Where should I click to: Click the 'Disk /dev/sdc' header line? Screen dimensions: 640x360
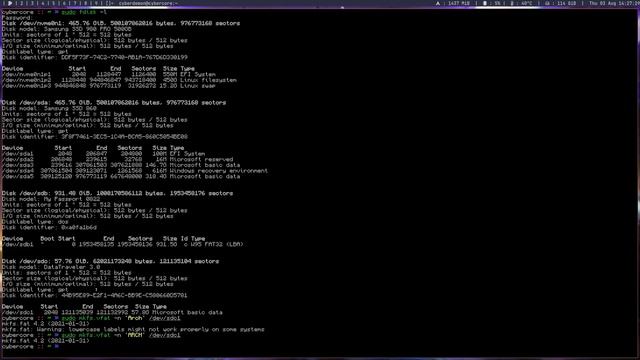tap(110, 261)
